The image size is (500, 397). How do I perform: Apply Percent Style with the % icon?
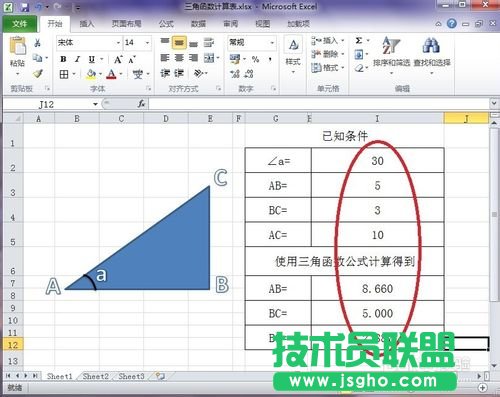click(x=255, y=59)
